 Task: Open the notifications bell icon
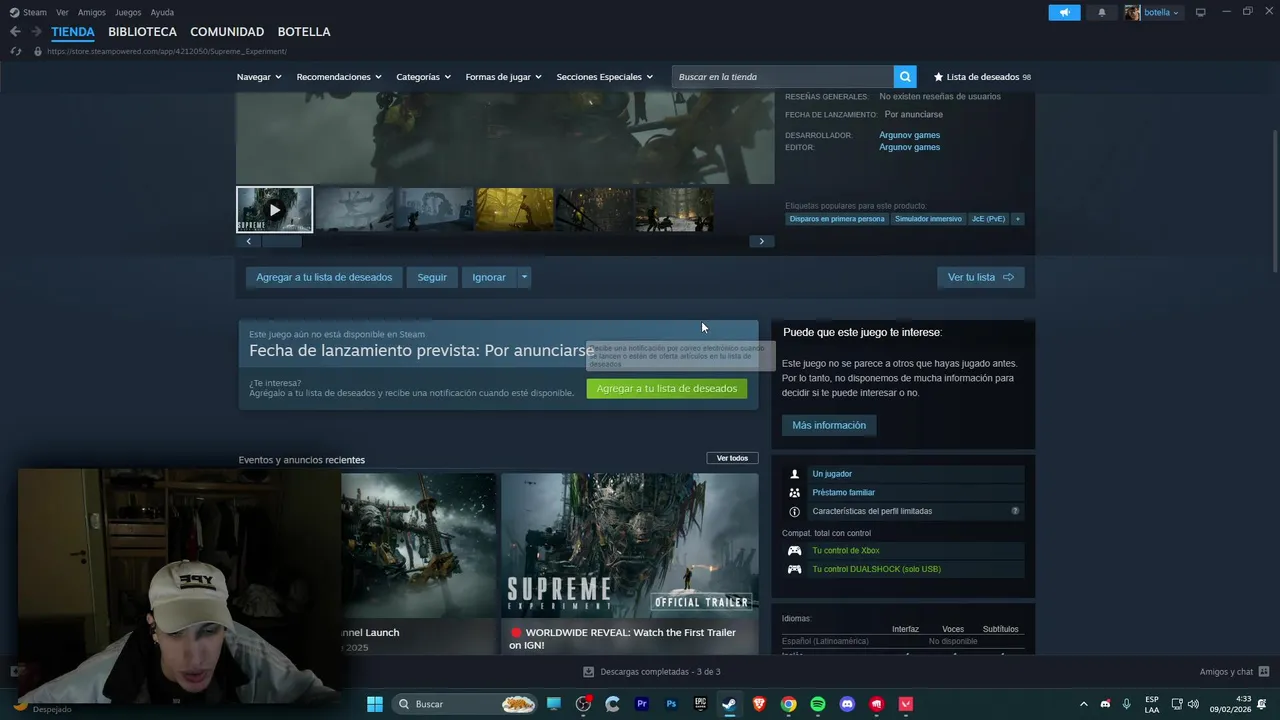[1102, 12]
